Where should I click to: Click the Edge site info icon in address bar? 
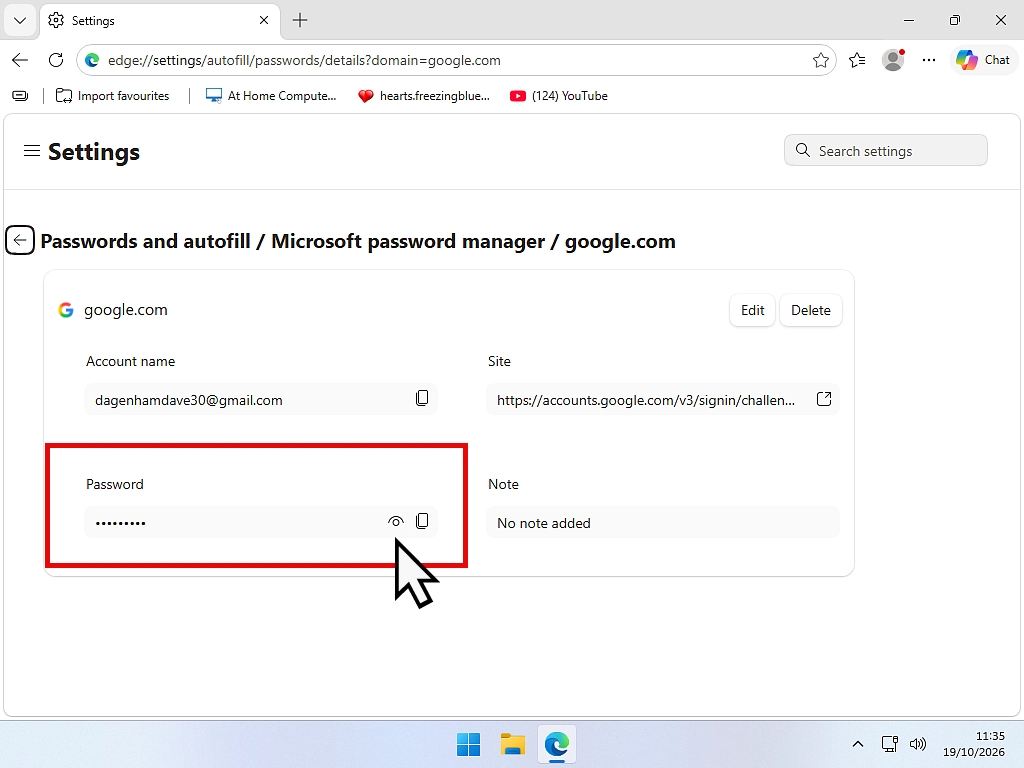[x=92, y=60]
